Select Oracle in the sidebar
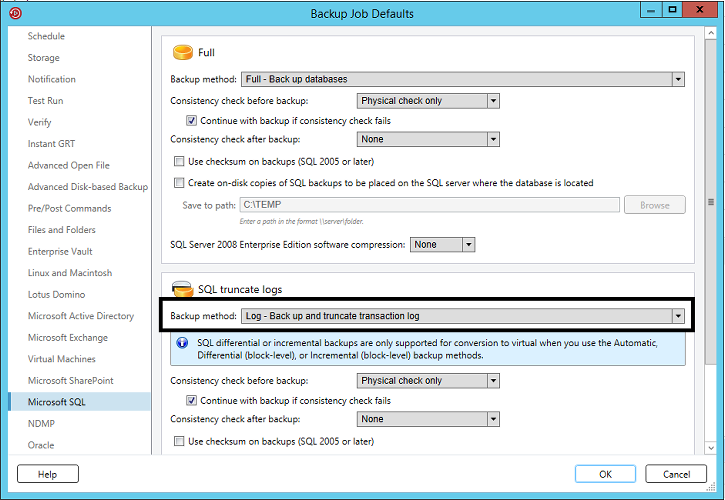 (41, 445)
